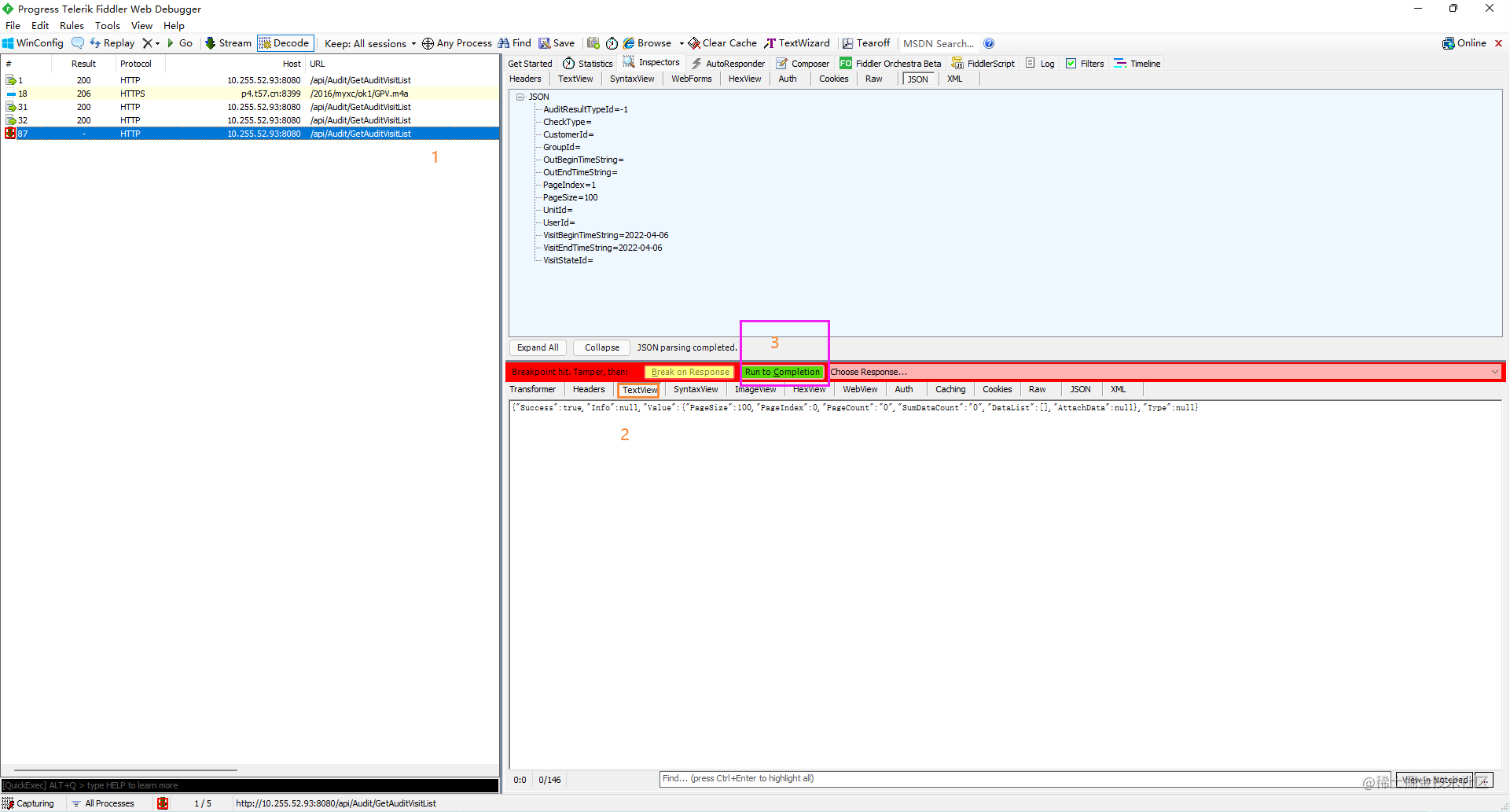Open the Remove sessions dropdown arrow
1510x812 pixels.
click(x=157, y=43)
